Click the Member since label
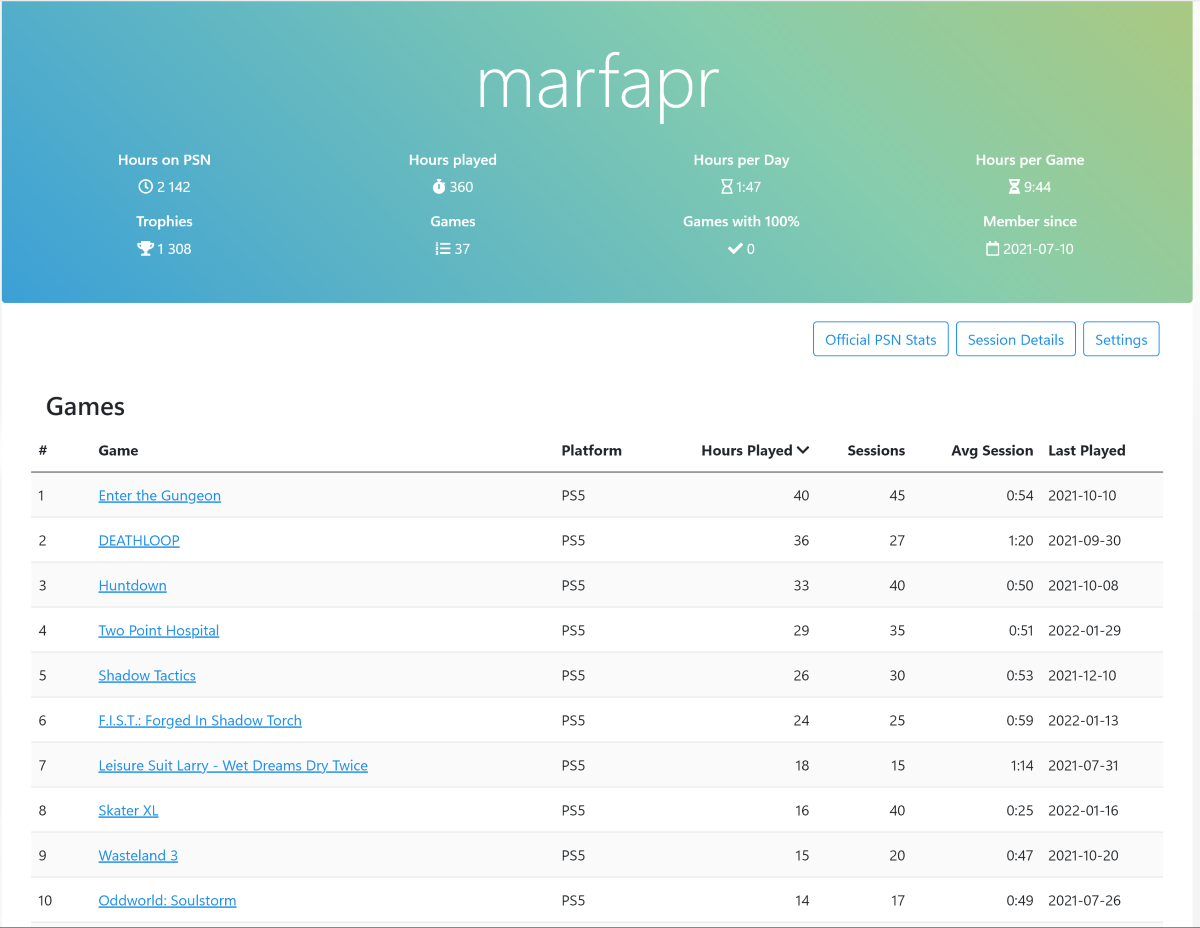Image resolution: width=1200 pixels, height=928 pixels. click(1030, 222)
